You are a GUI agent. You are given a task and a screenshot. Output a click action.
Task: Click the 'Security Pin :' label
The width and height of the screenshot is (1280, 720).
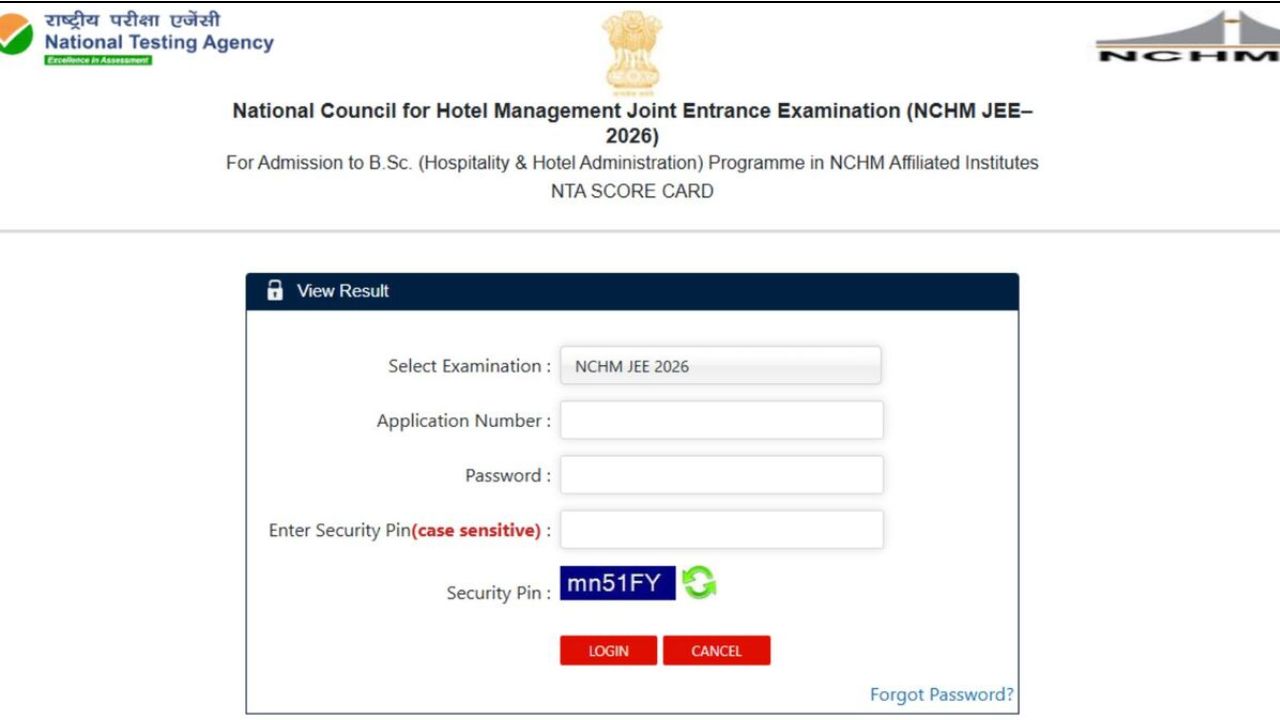click(499, 593)
